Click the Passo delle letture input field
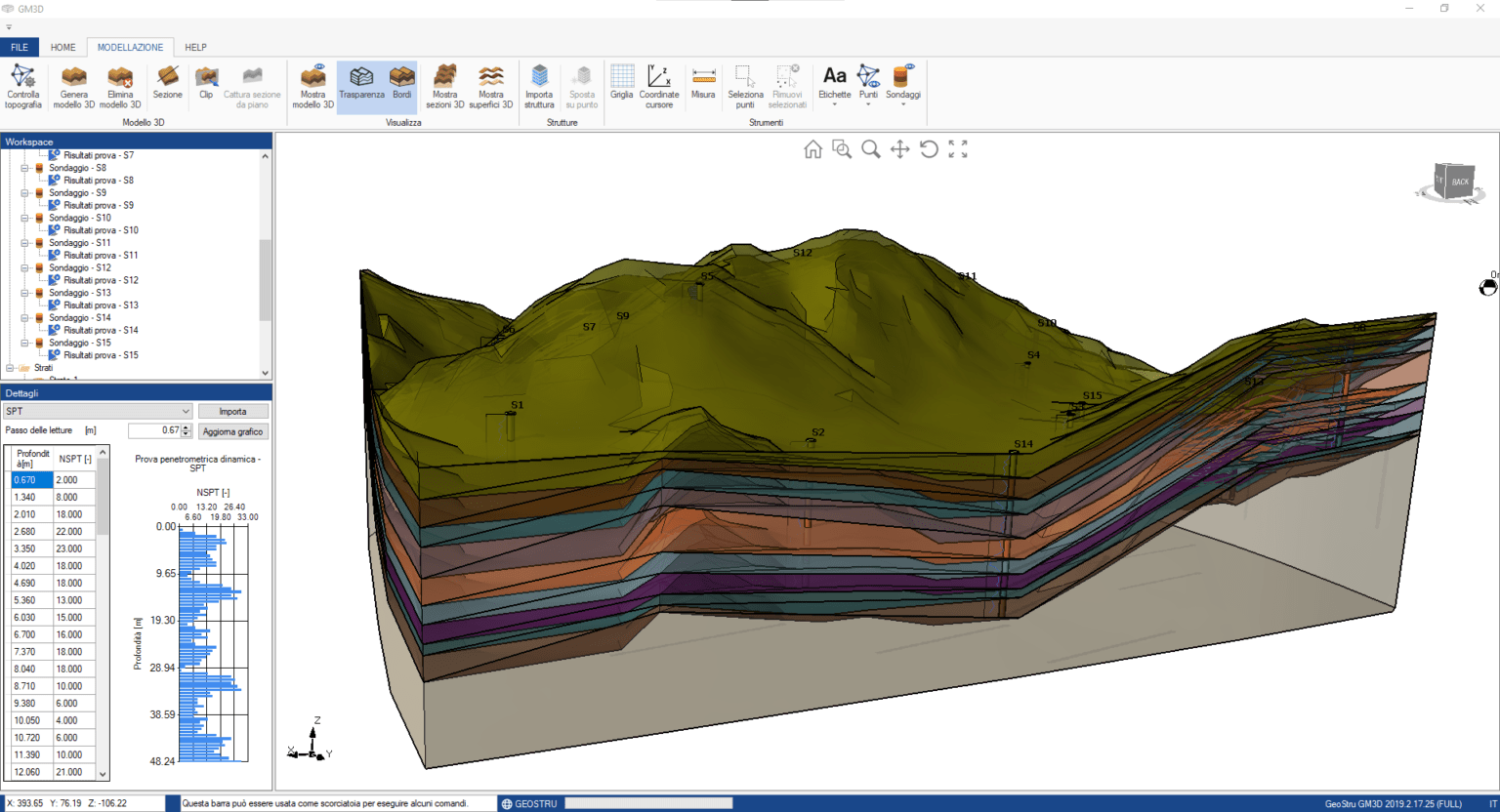The image size is (1500, 812). click(x=154, y=430)
